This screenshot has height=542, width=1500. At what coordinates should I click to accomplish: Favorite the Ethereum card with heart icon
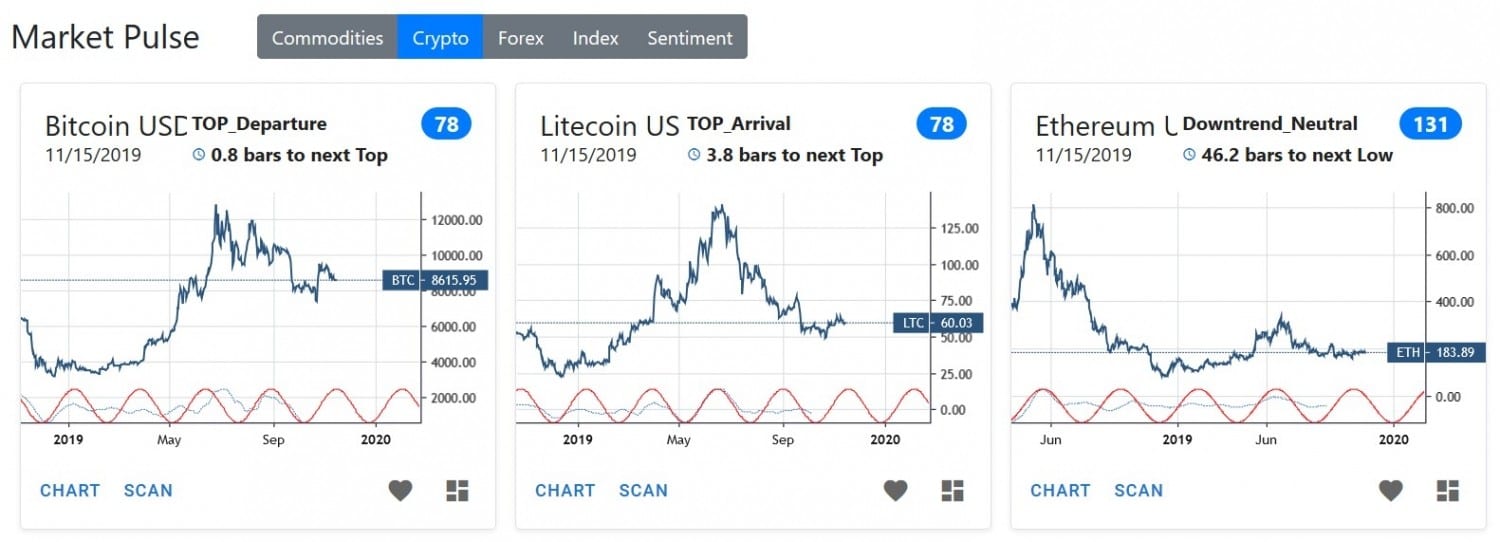point(1390,490)
